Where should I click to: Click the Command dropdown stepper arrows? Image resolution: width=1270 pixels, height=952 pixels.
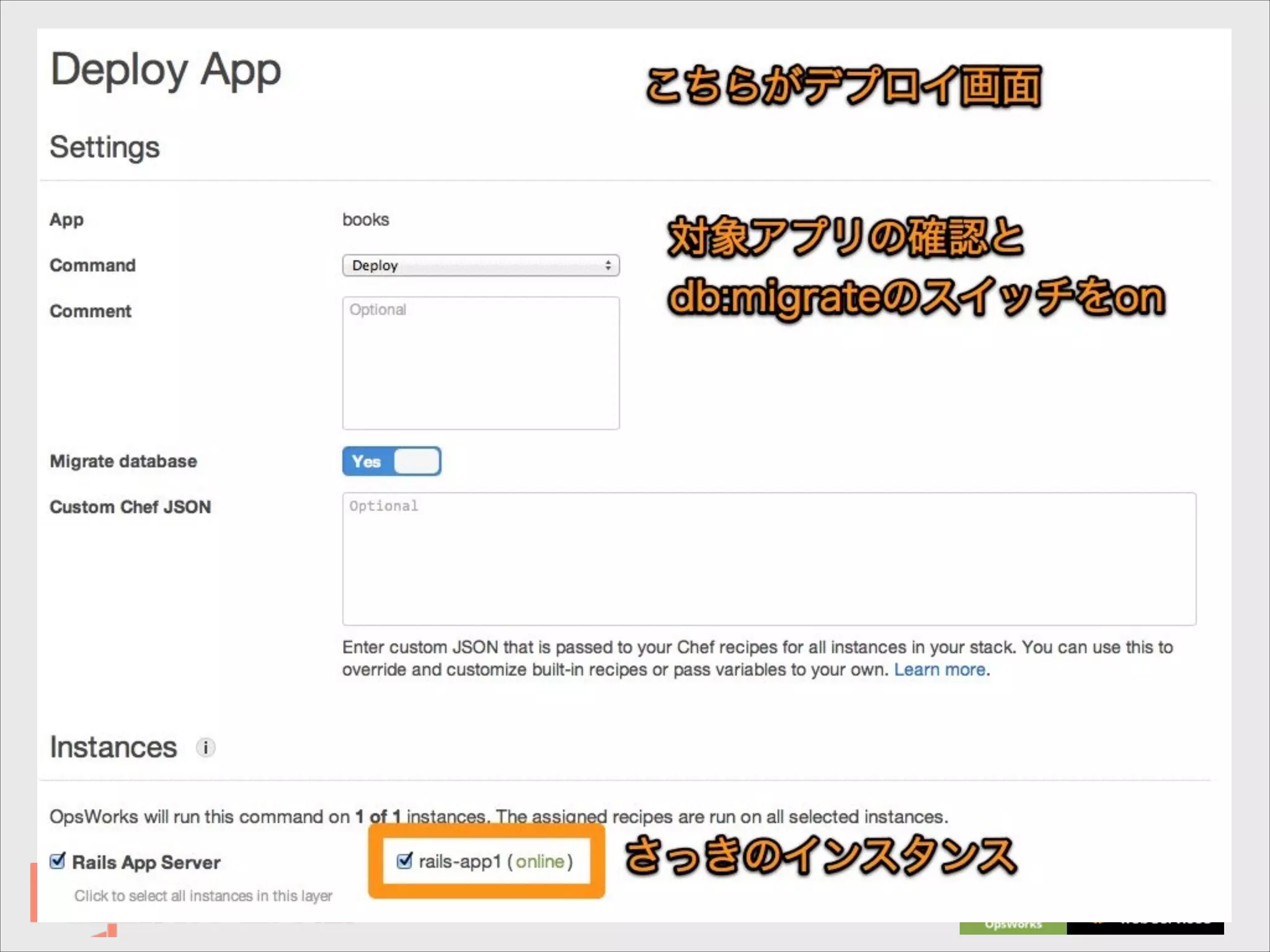[x=608, y=265]
